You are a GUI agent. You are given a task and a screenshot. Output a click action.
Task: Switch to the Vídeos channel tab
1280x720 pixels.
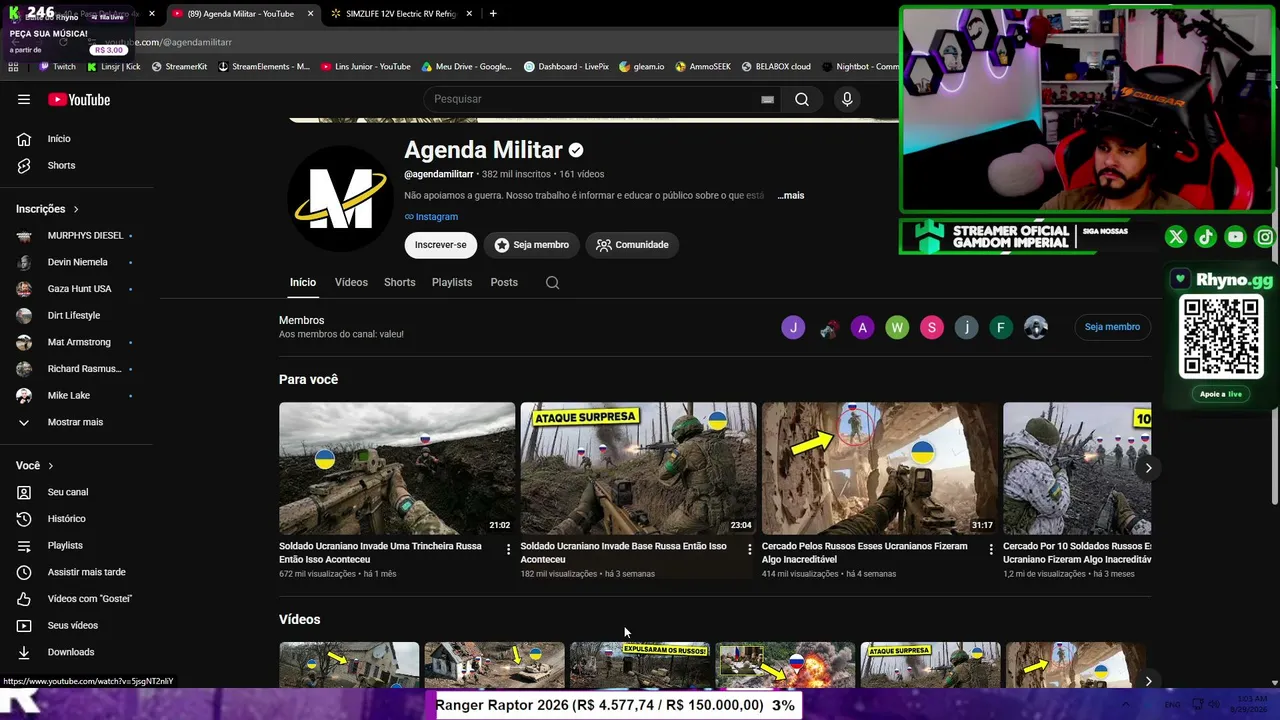pyautogui.click(x=351, y=283)
